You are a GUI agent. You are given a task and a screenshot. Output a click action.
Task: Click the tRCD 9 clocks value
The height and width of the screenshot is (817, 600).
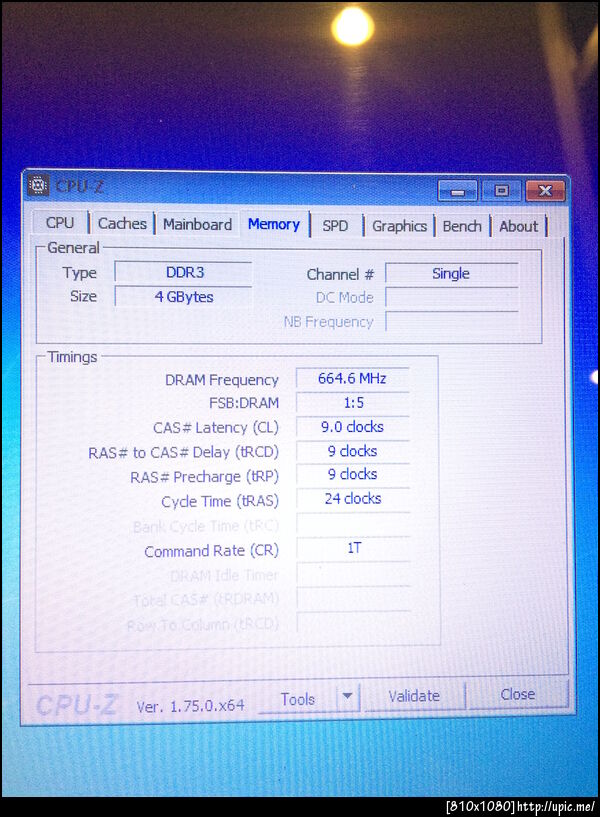pyautogui.click(x=353, y=451)
